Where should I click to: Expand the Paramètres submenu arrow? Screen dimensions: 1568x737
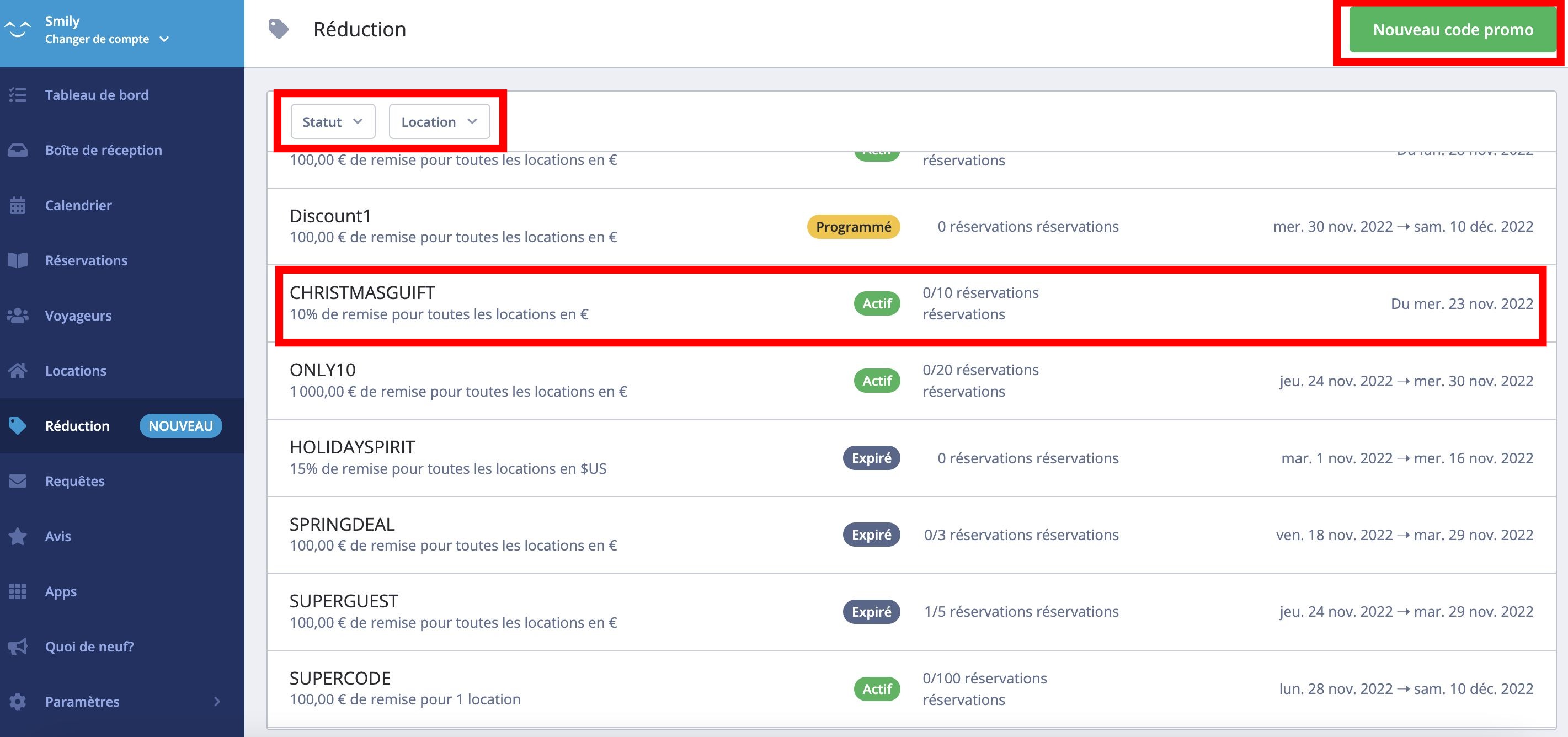pyautogui.click(x=217, y=702)
